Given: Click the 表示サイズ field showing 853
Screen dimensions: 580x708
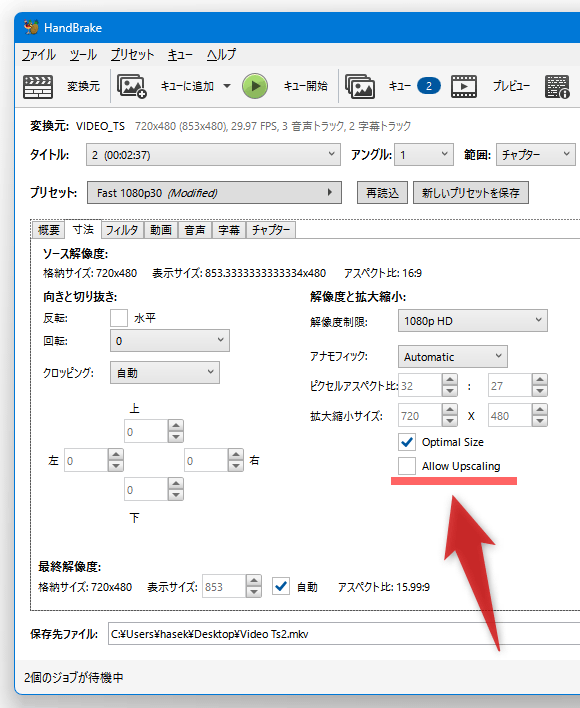Looking at the screenshot, I should pyautogui.click(x=224, y=587).
